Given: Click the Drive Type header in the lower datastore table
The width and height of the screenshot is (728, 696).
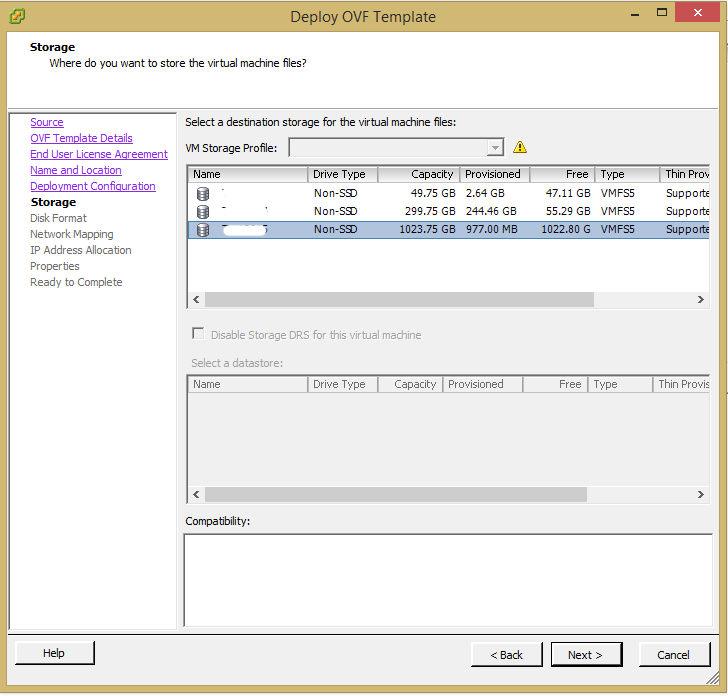Looking at the screenshot, I should coord(343,384).
